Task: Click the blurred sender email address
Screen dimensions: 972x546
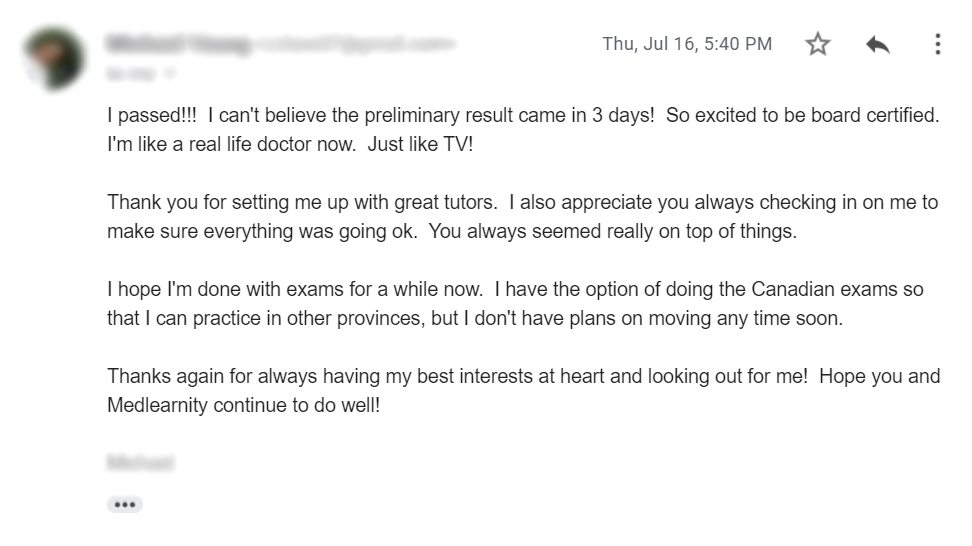Action: (355, 44)
